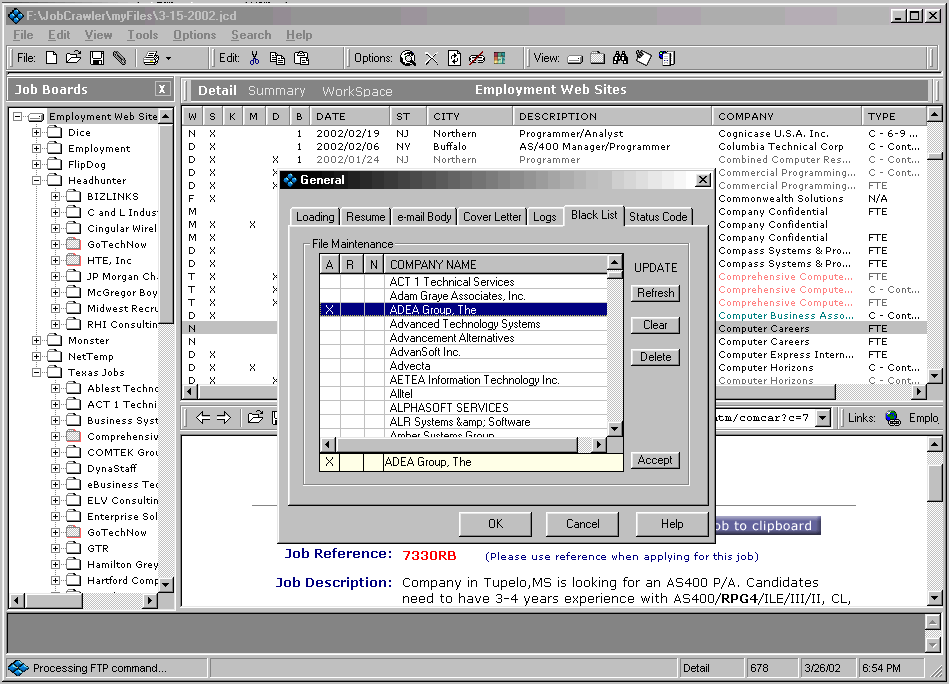Click the tag icon in View toolbar
The height and width of the screenshot is (684, 949).
[x=643, y=58]
